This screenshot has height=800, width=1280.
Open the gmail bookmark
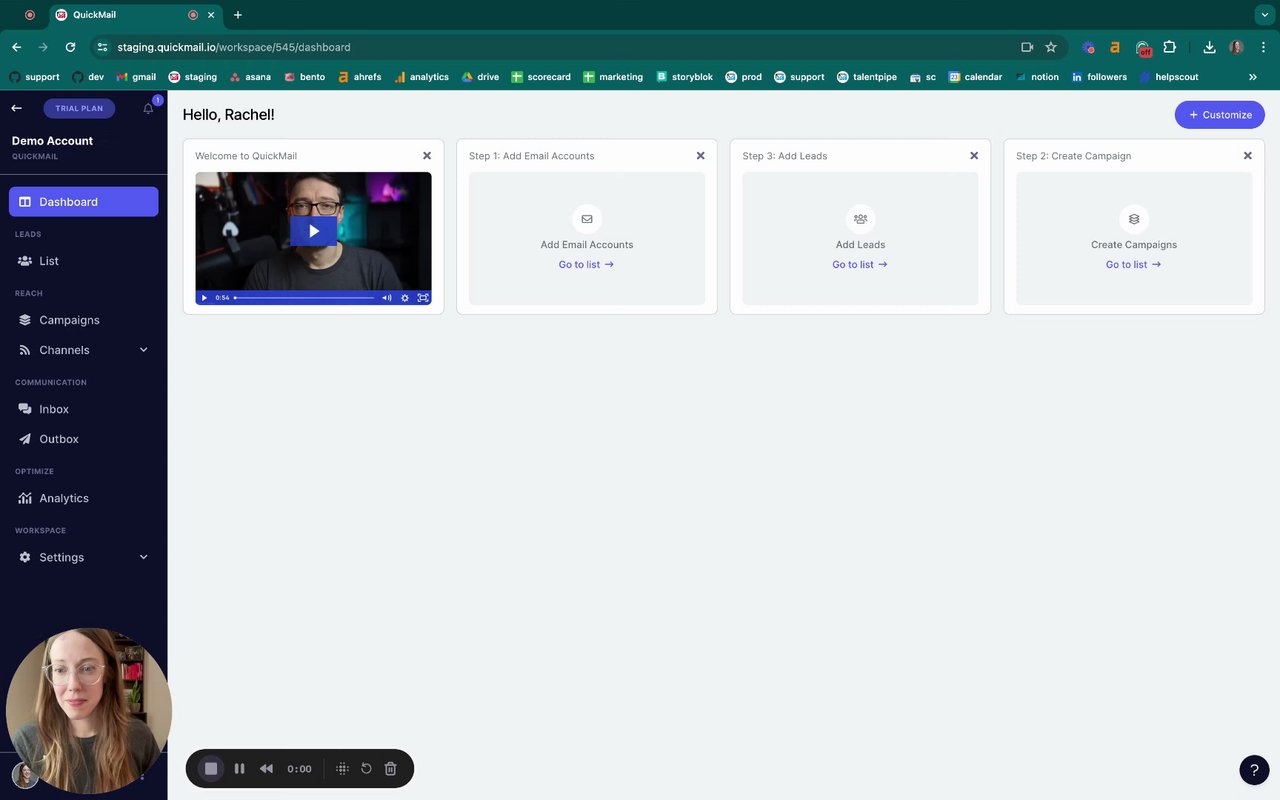(x=136, y=77)
